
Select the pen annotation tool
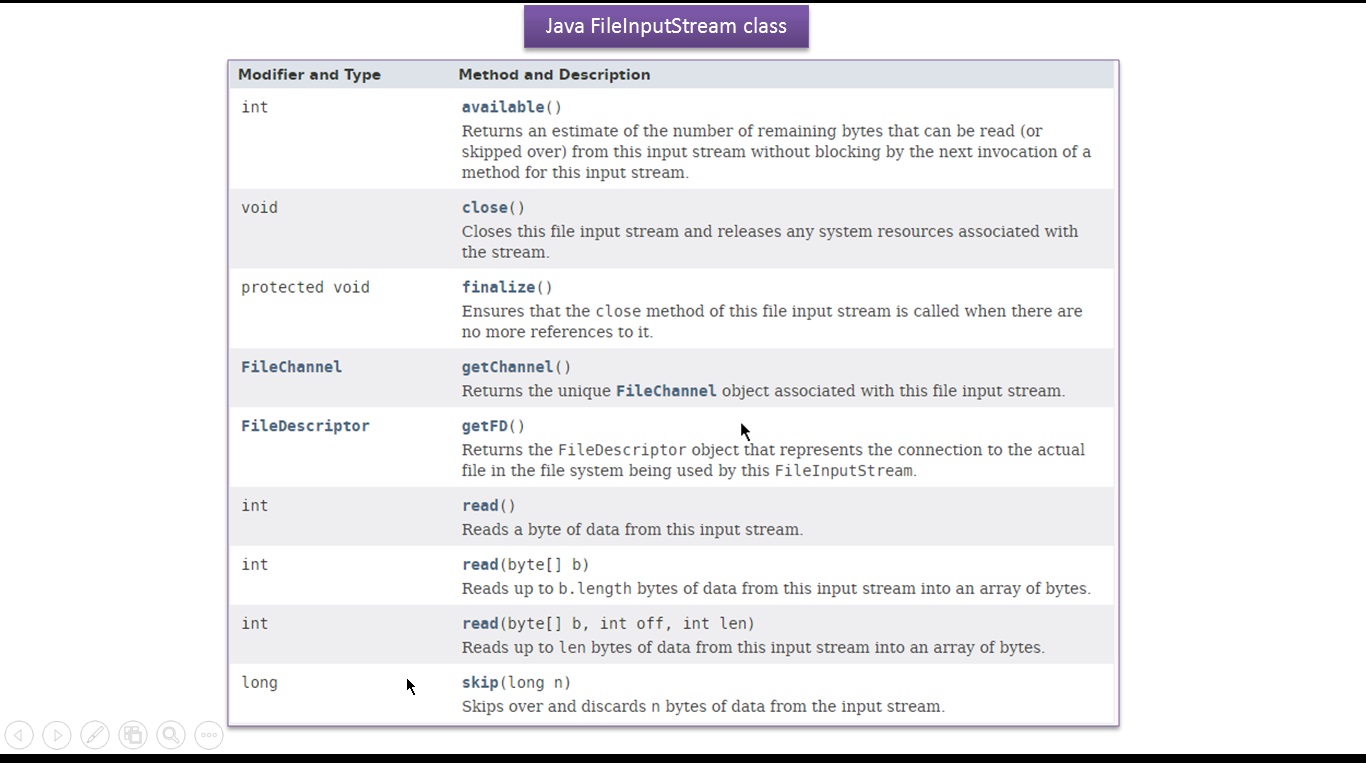[x=95, y=735]
